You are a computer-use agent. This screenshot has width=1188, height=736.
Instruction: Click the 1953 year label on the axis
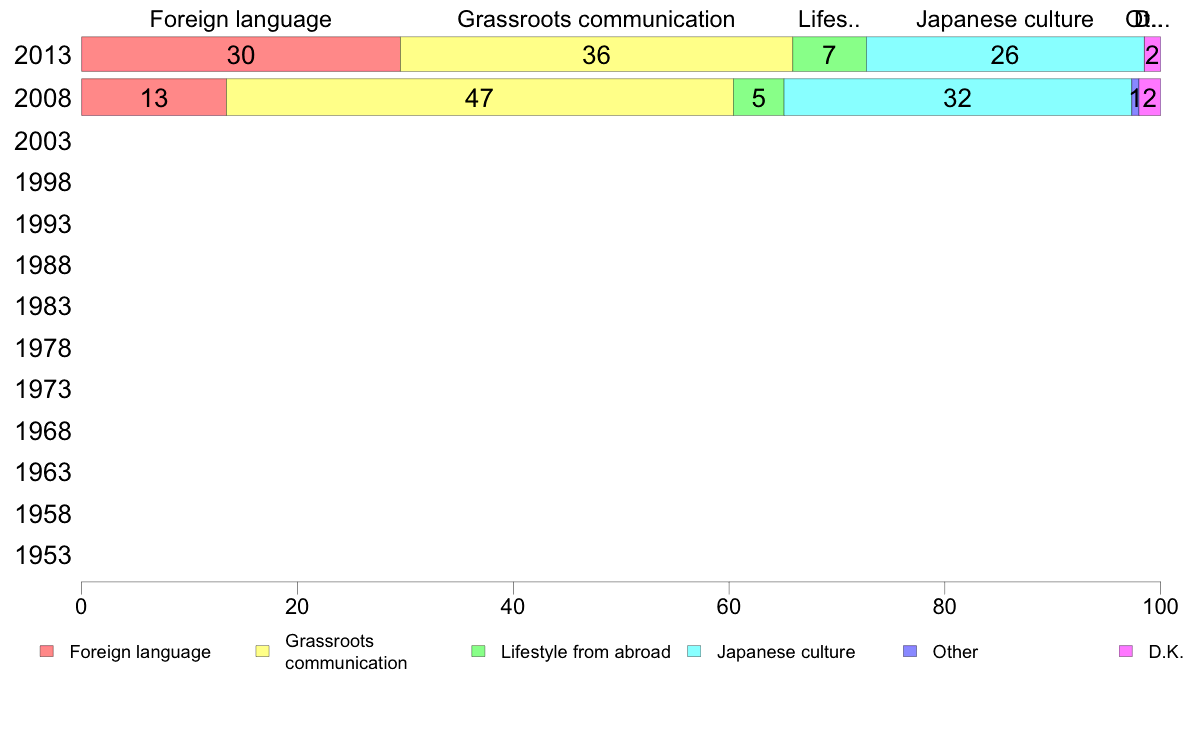[x=43, y=556]
